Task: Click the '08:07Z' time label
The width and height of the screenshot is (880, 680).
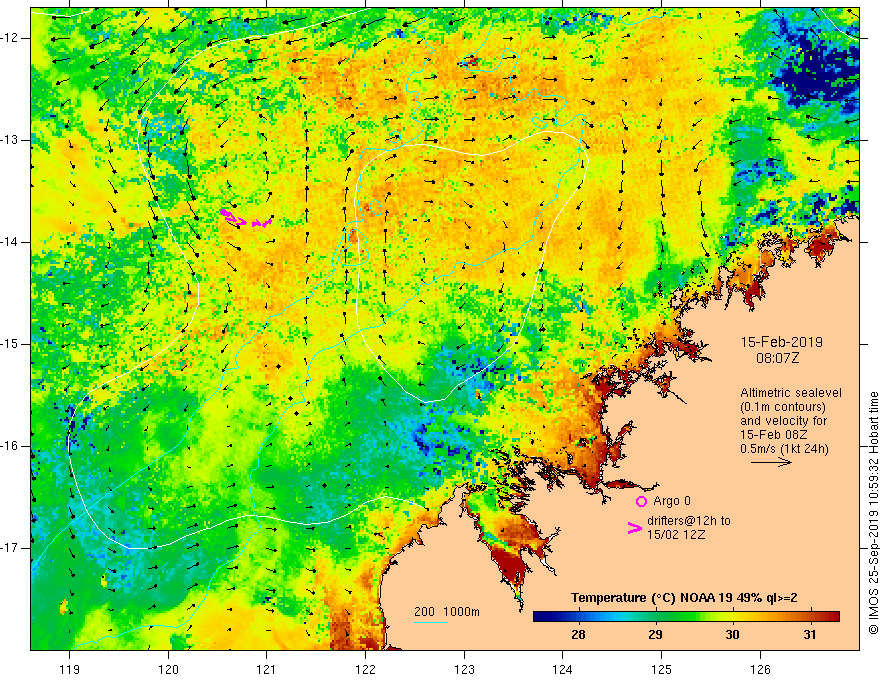Action: click(x=777, y=358)
